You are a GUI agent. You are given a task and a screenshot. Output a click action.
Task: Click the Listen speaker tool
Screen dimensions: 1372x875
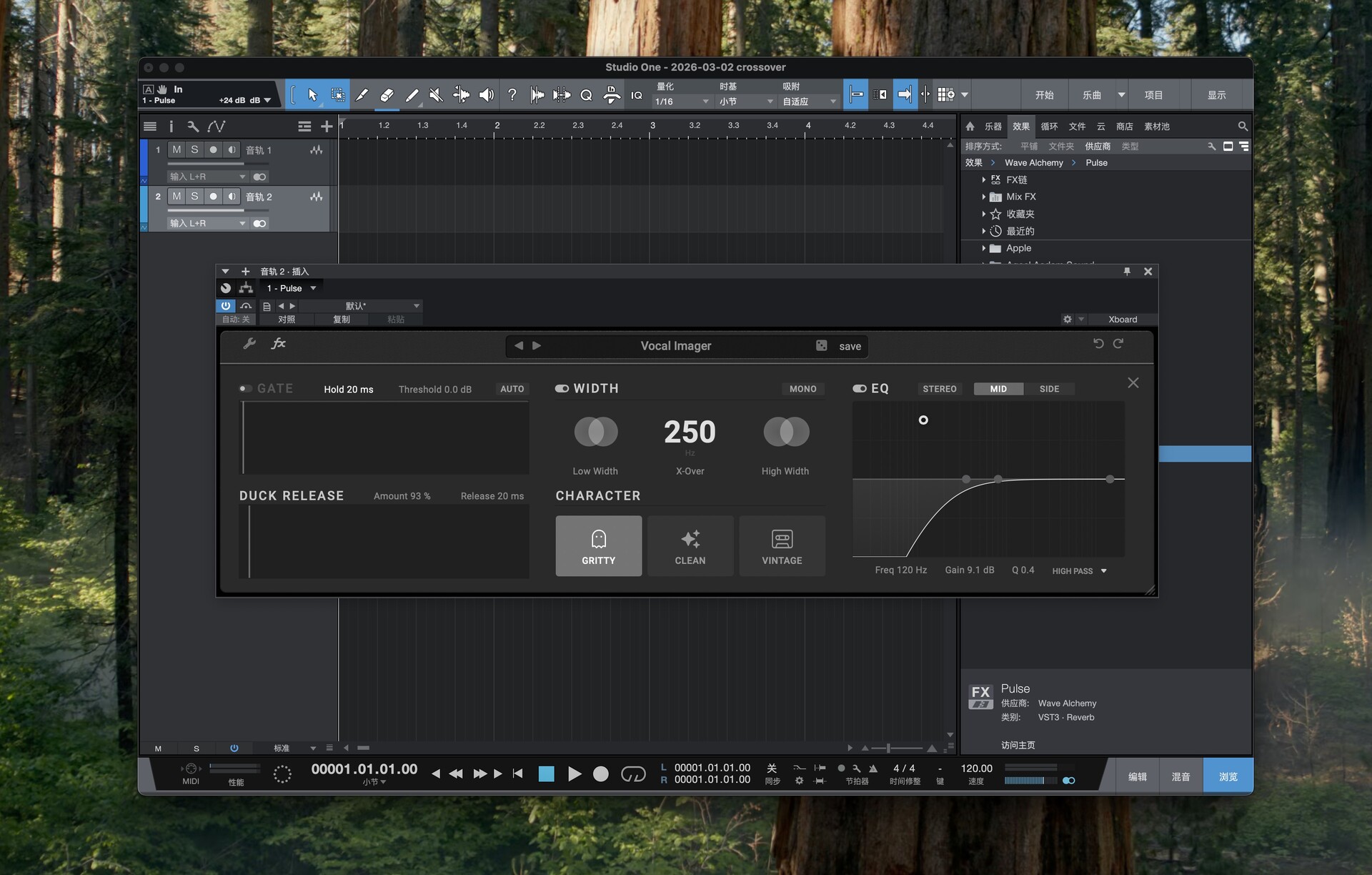tap(486, 95)
